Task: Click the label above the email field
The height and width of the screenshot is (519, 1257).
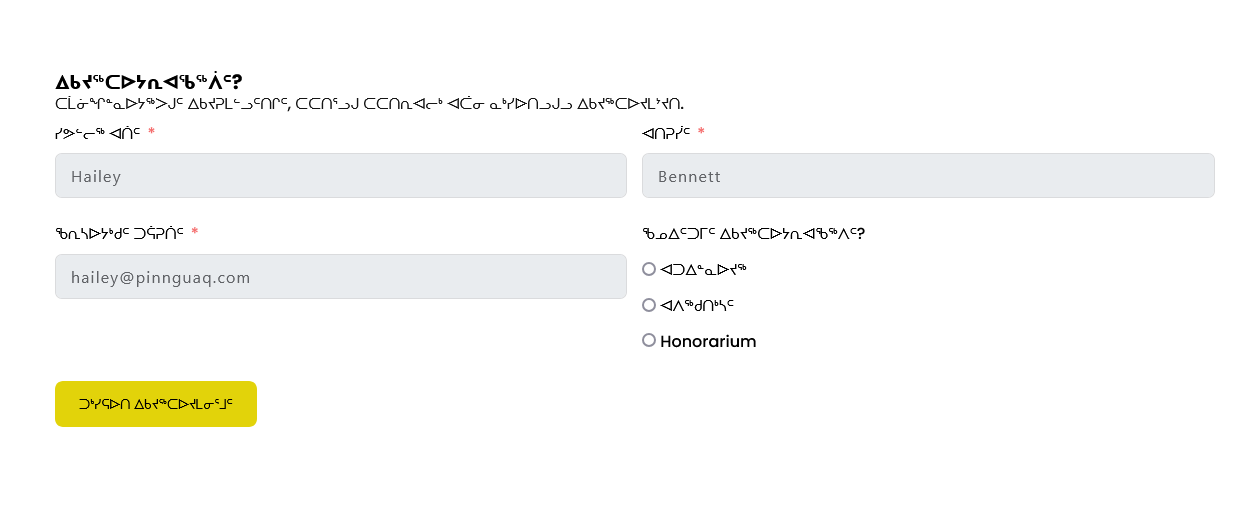Action: pyautogui.click(x=120, y=233)
